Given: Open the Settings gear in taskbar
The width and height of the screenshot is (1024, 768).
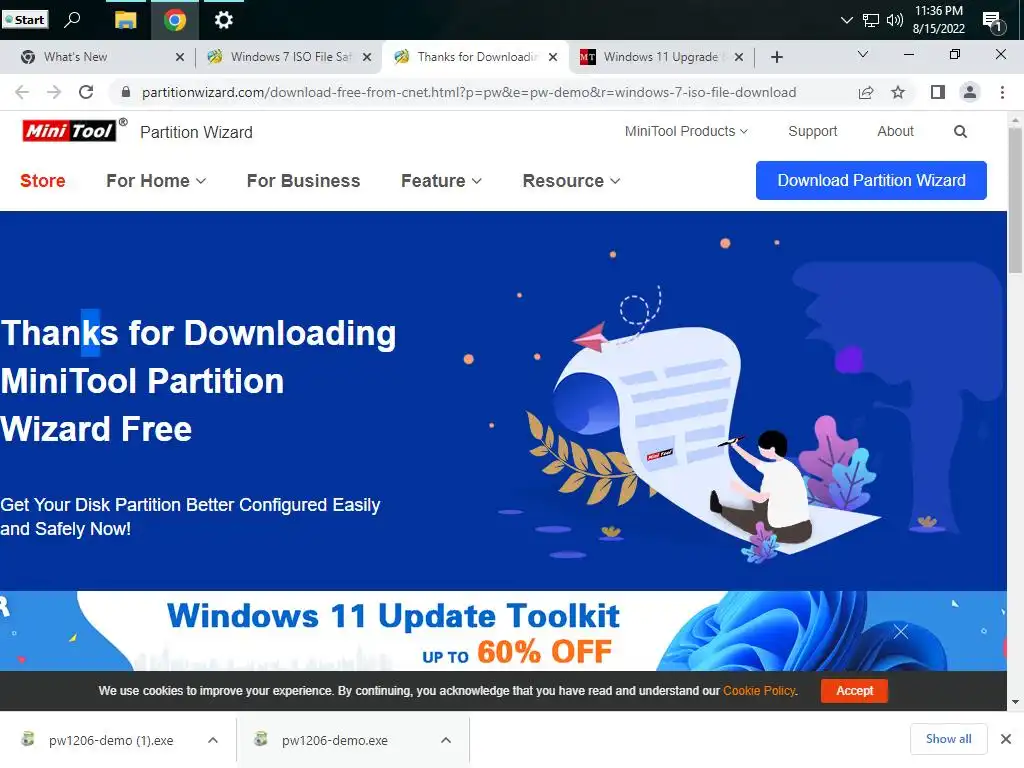Looking at the screenshot, I should click(x=223, y=20).
